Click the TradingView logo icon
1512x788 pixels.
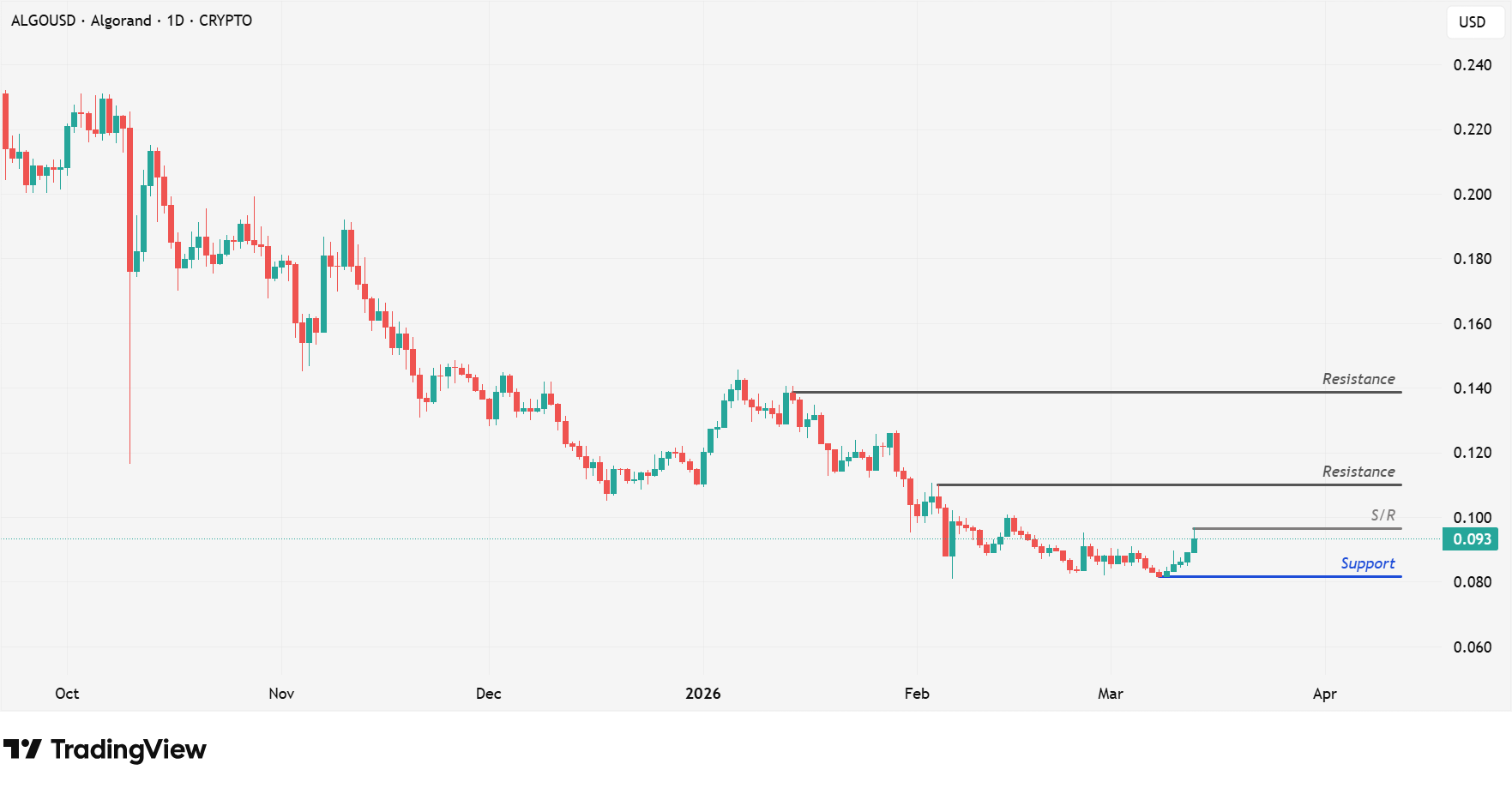(x=22, y=749)
